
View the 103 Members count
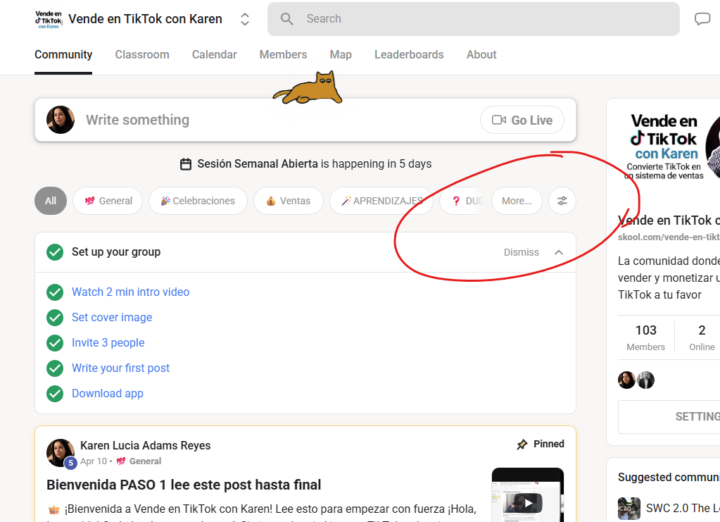[x=646, y=337]
